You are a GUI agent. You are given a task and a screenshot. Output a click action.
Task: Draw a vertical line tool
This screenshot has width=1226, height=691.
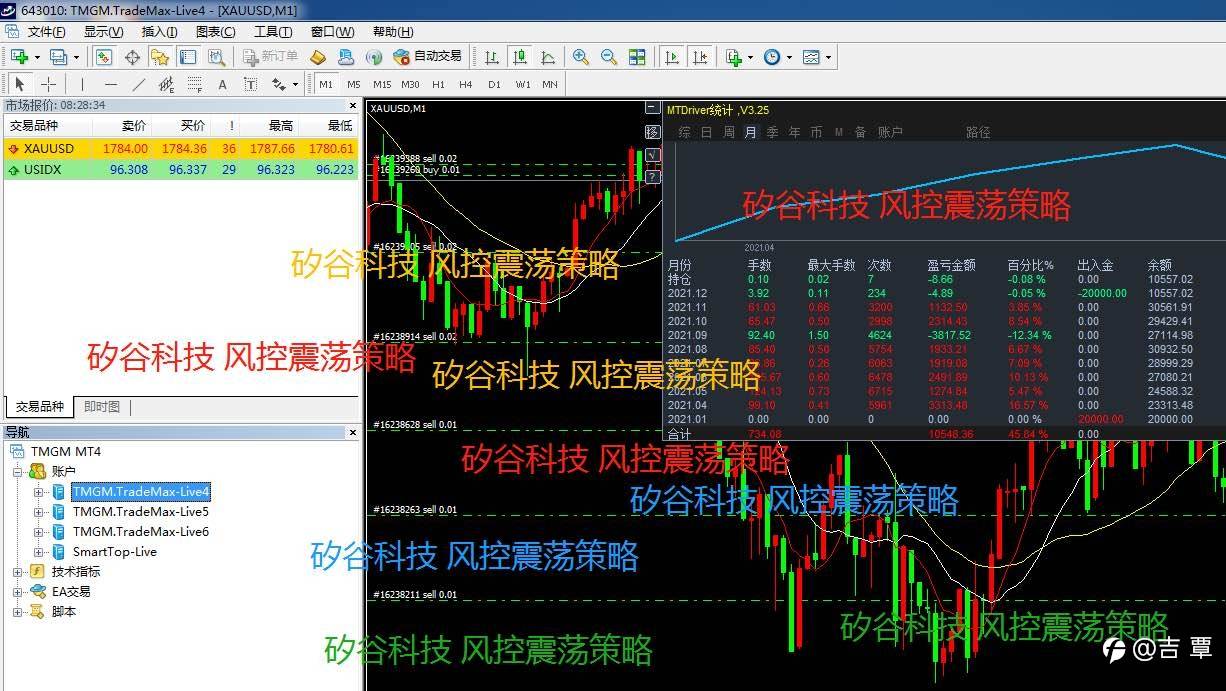click(x=83, y=84)
